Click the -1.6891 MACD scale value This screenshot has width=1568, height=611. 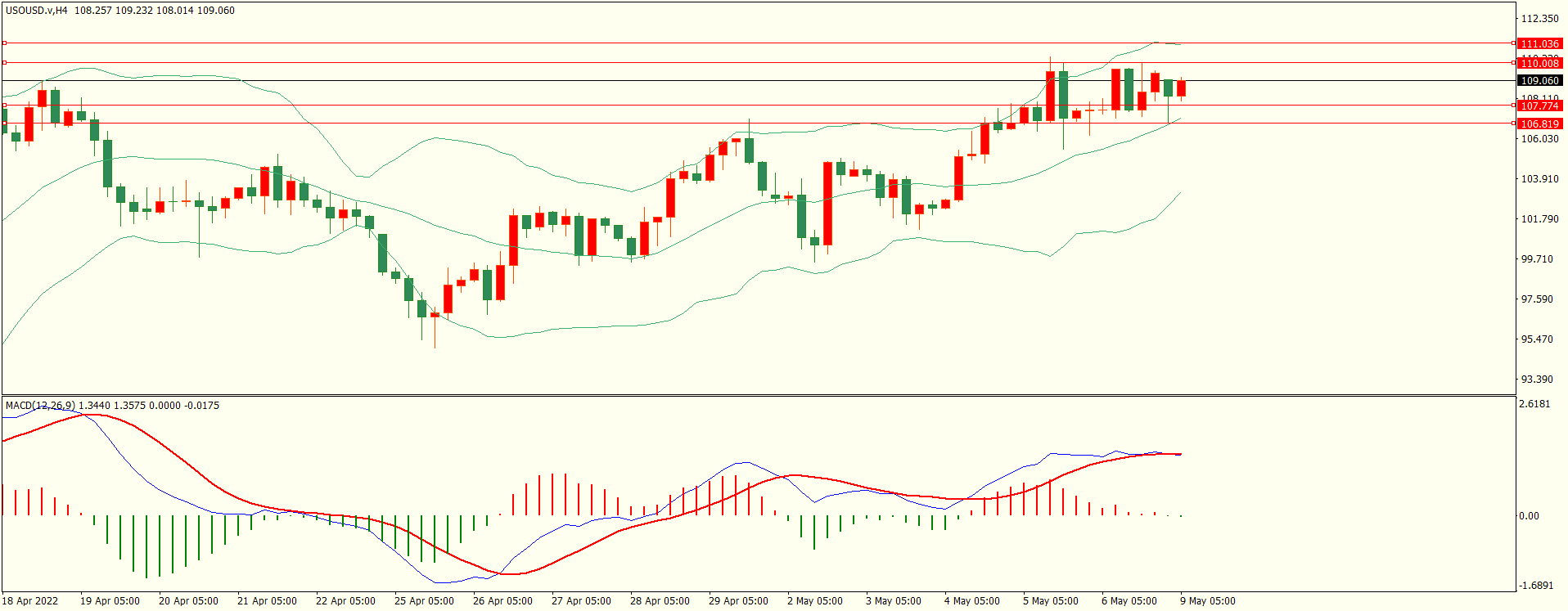click(1536, 586)
